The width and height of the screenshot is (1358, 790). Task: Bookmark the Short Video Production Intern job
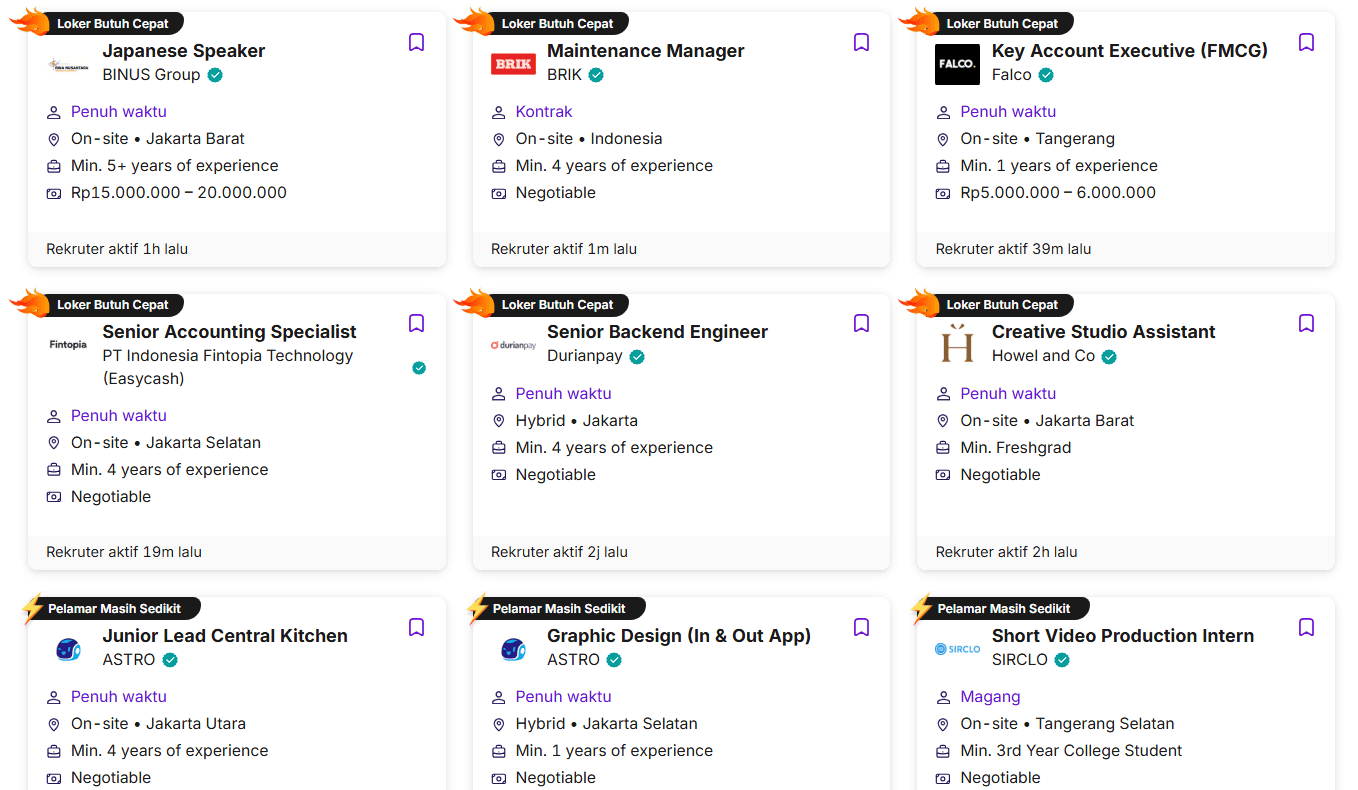click(x=1306, y=627)
